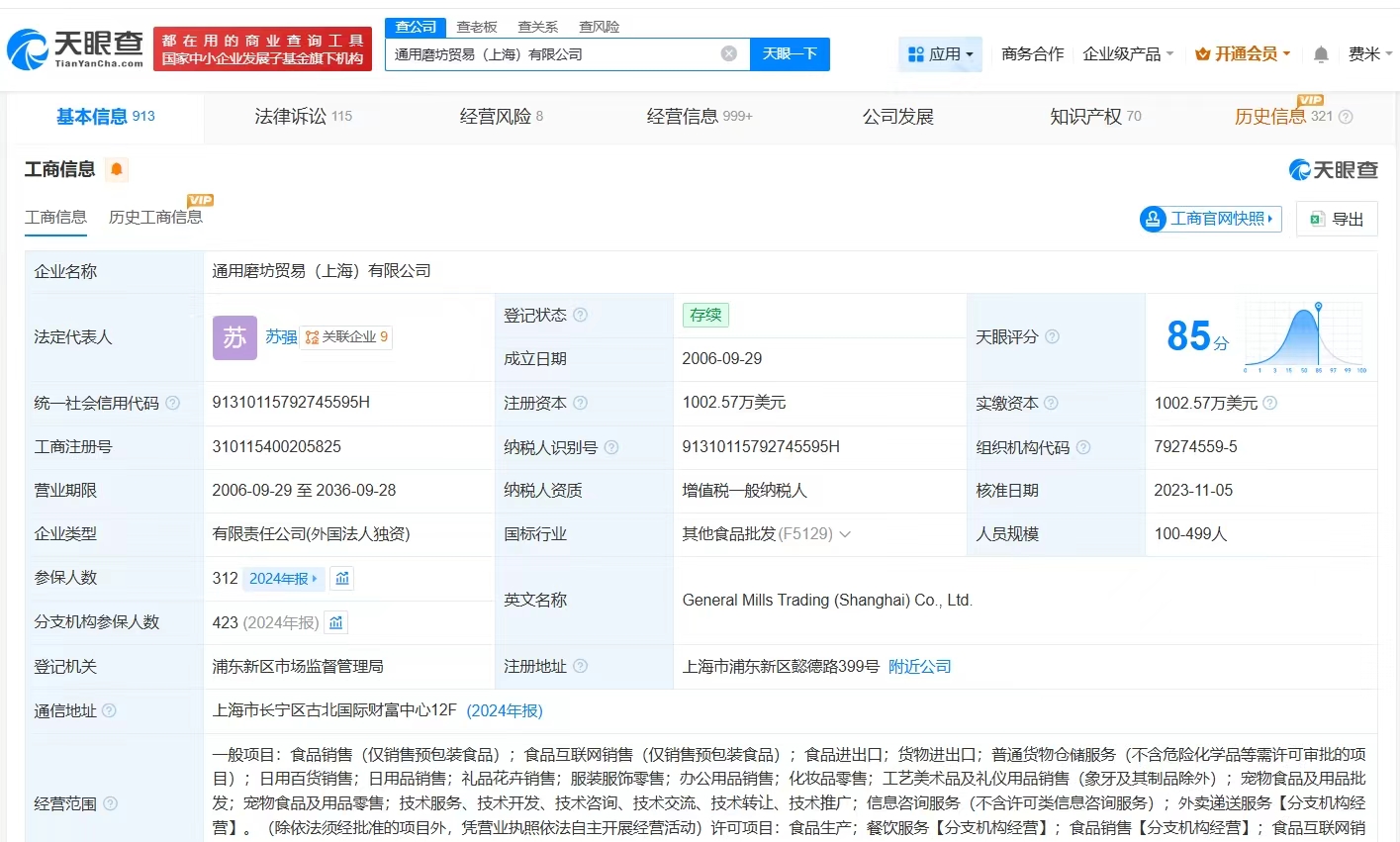Image resolution: width=1400 pixels, height=842 pixels.
Task: Click the English name General Mills Trading (Shanghai)
Action: pos(828,601)
